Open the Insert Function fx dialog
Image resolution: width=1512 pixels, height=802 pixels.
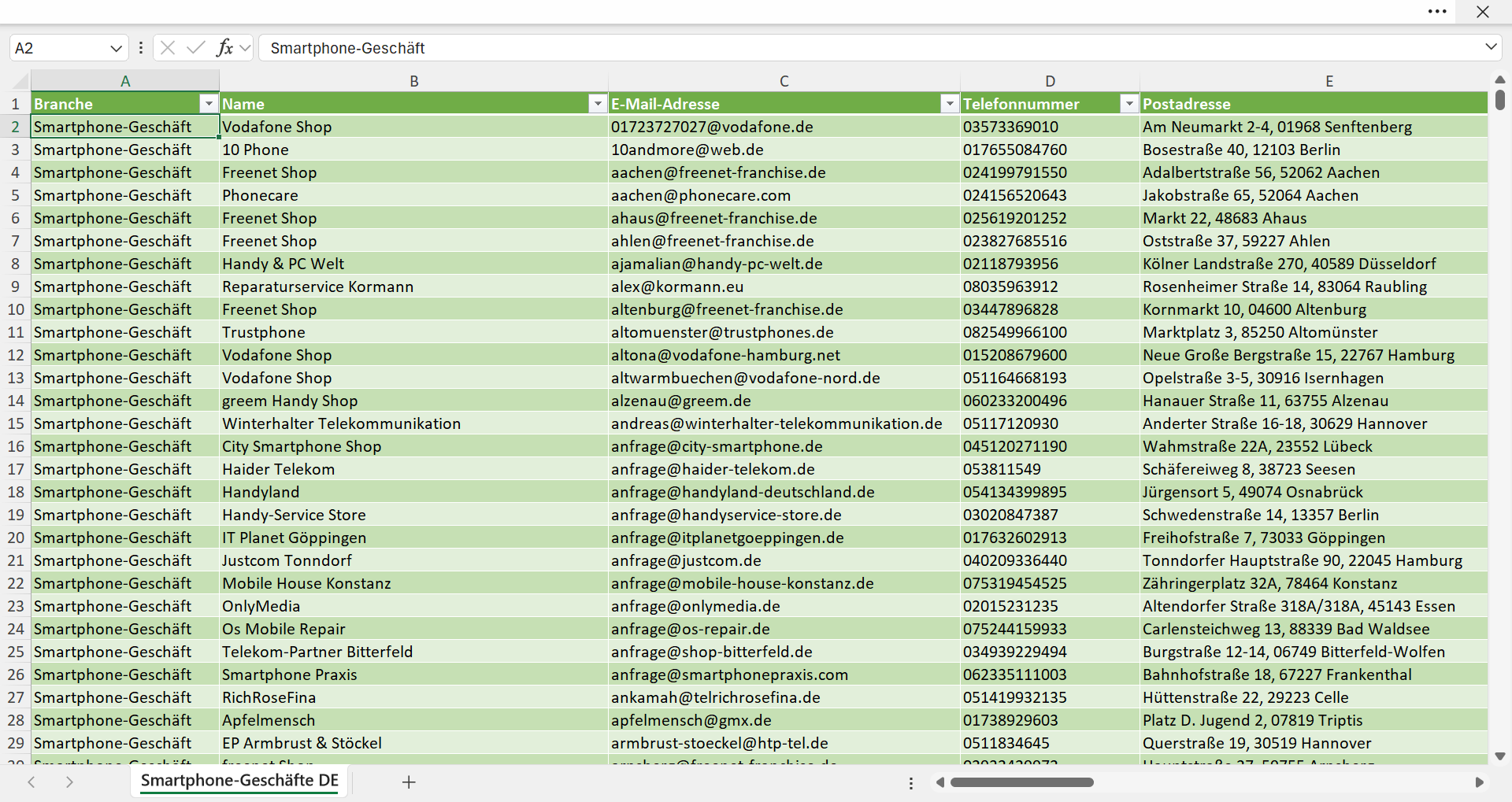pyautogui.click(x=224, y=48)
